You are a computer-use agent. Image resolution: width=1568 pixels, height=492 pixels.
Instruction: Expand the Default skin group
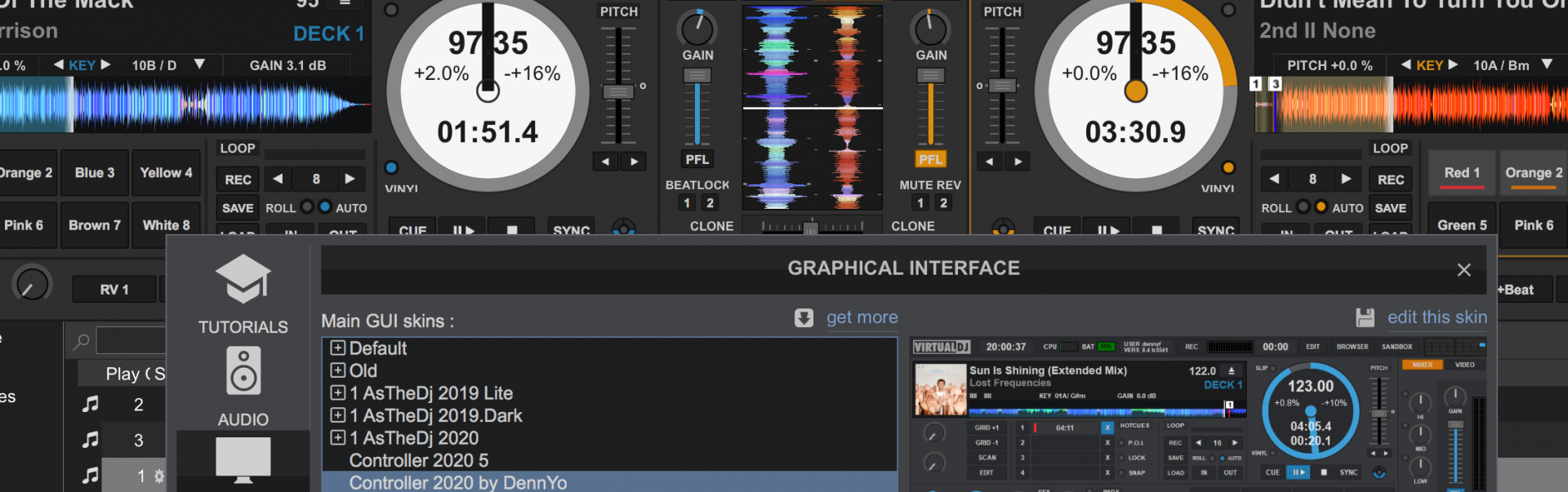coord(337,348)
